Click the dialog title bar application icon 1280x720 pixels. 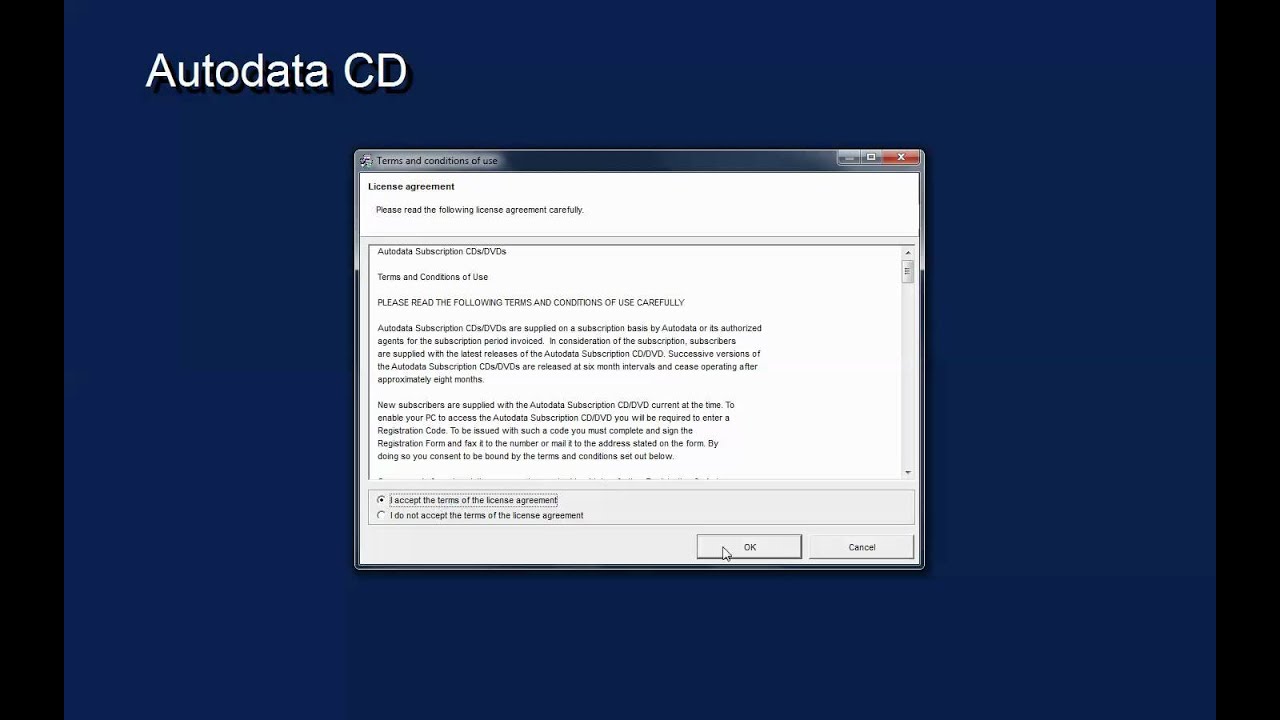[366, 160]
